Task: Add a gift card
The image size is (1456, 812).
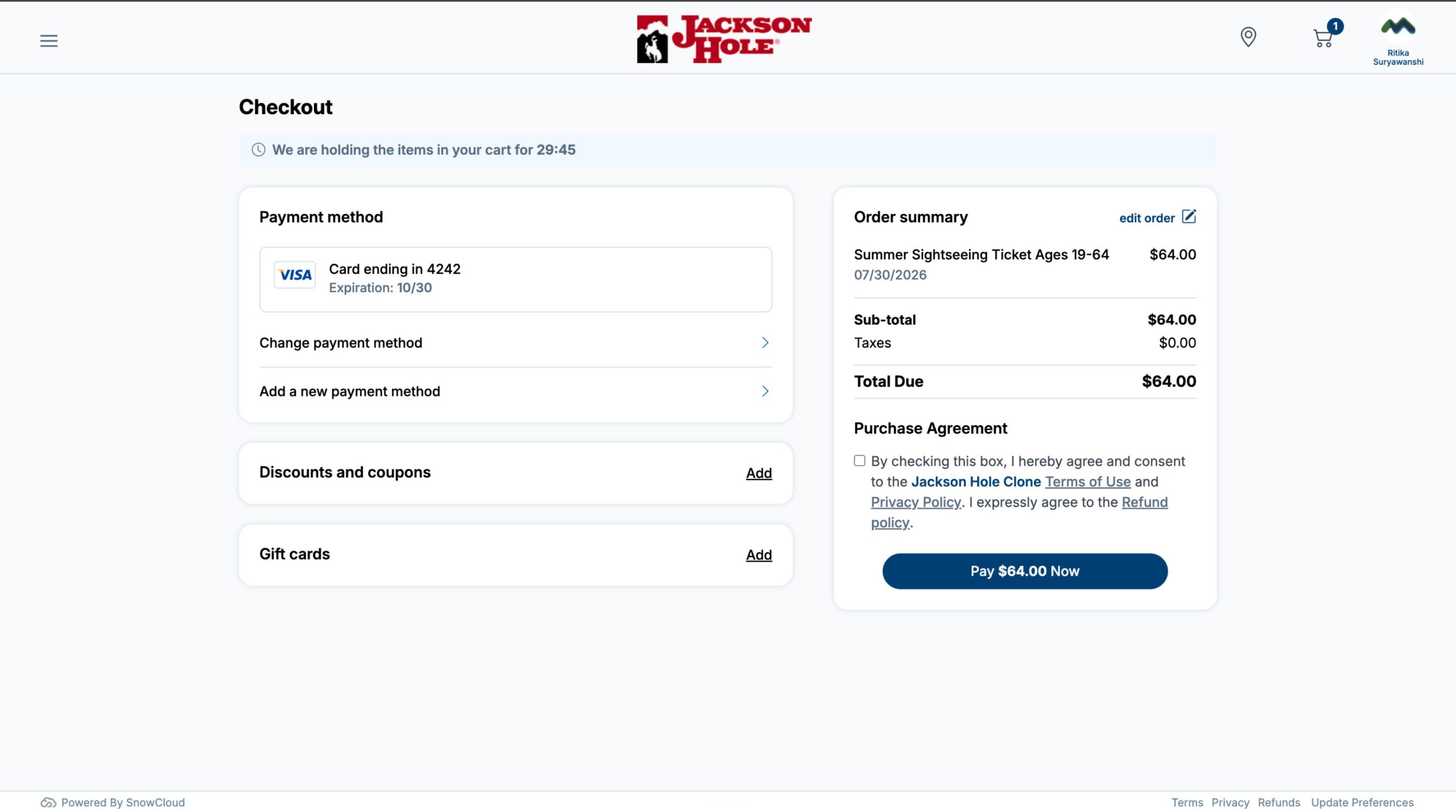Action: point(759,555)
